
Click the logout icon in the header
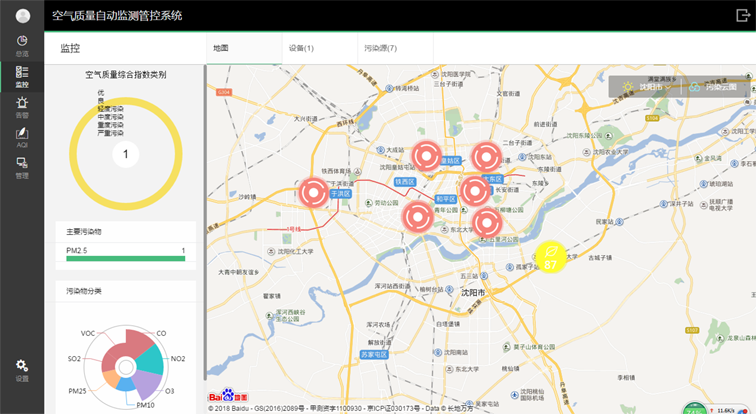click(743, 15)
